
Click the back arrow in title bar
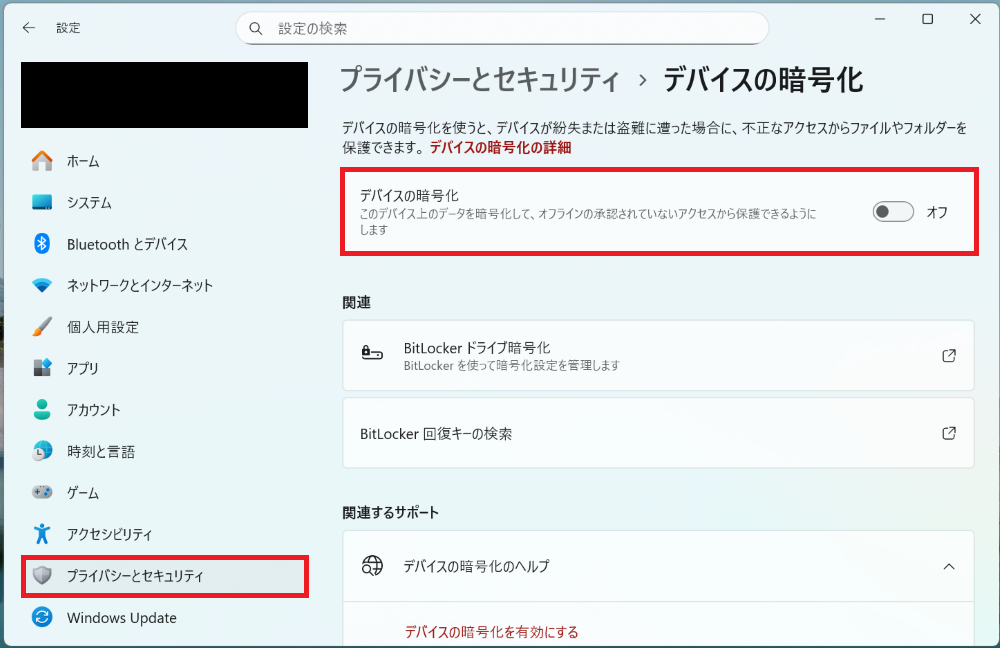(x=29, y=28)
